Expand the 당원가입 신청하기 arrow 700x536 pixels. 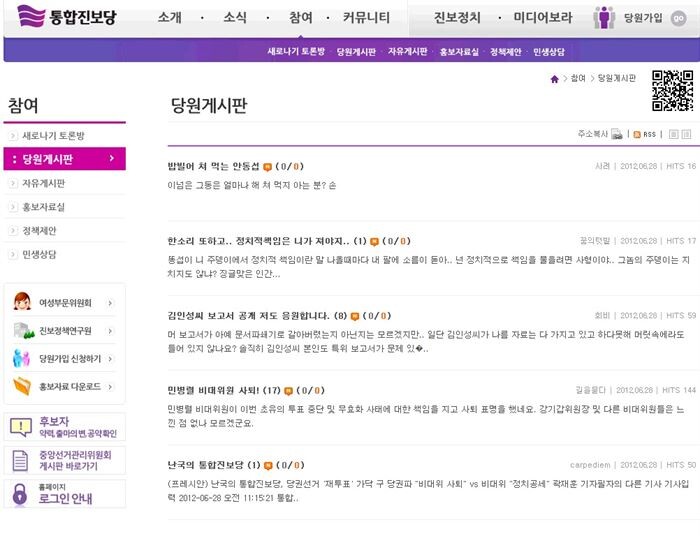coord(110,358)
